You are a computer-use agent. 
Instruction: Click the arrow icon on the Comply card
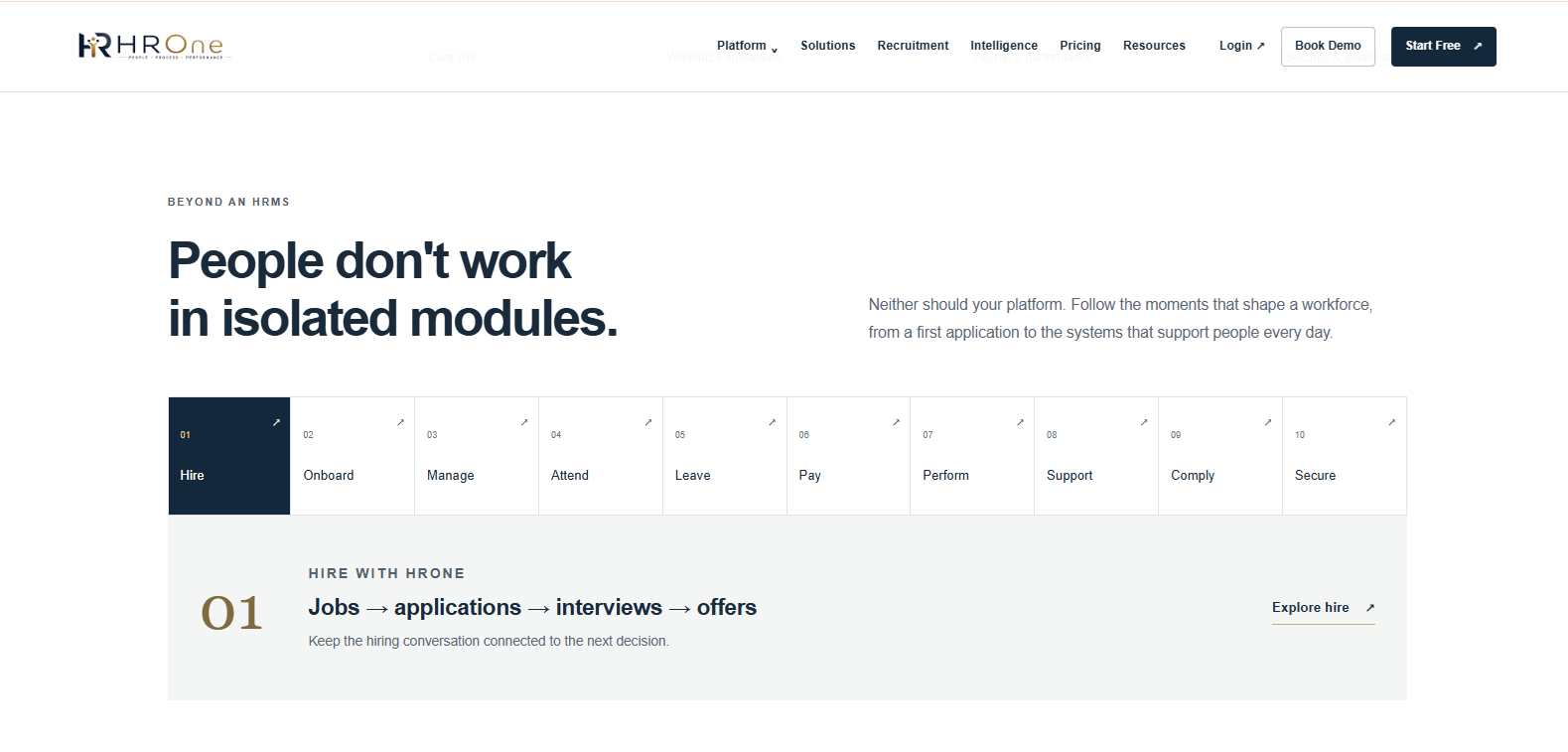1268,422
